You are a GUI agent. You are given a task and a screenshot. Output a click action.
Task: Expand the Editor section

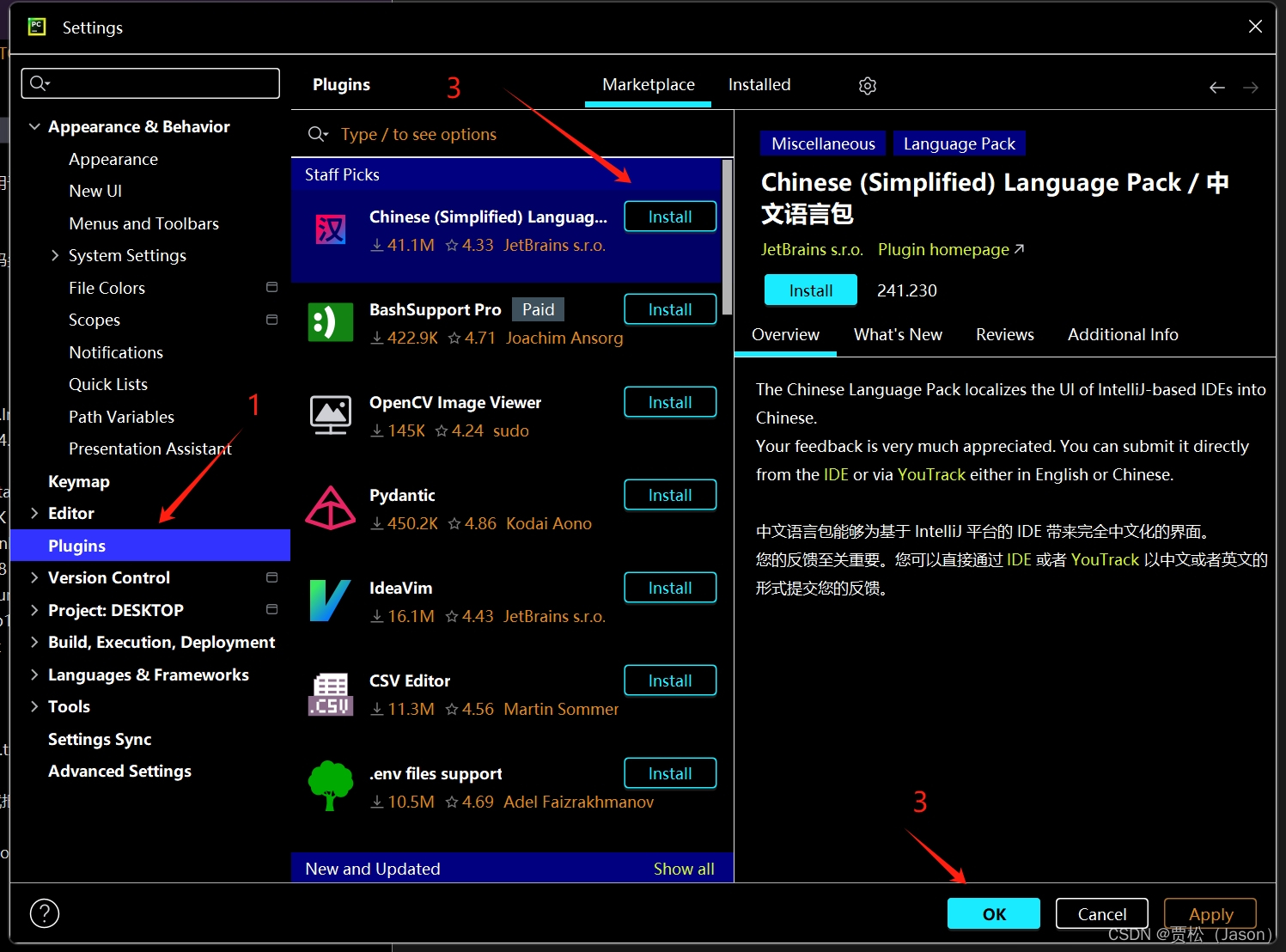coord(34,513)
